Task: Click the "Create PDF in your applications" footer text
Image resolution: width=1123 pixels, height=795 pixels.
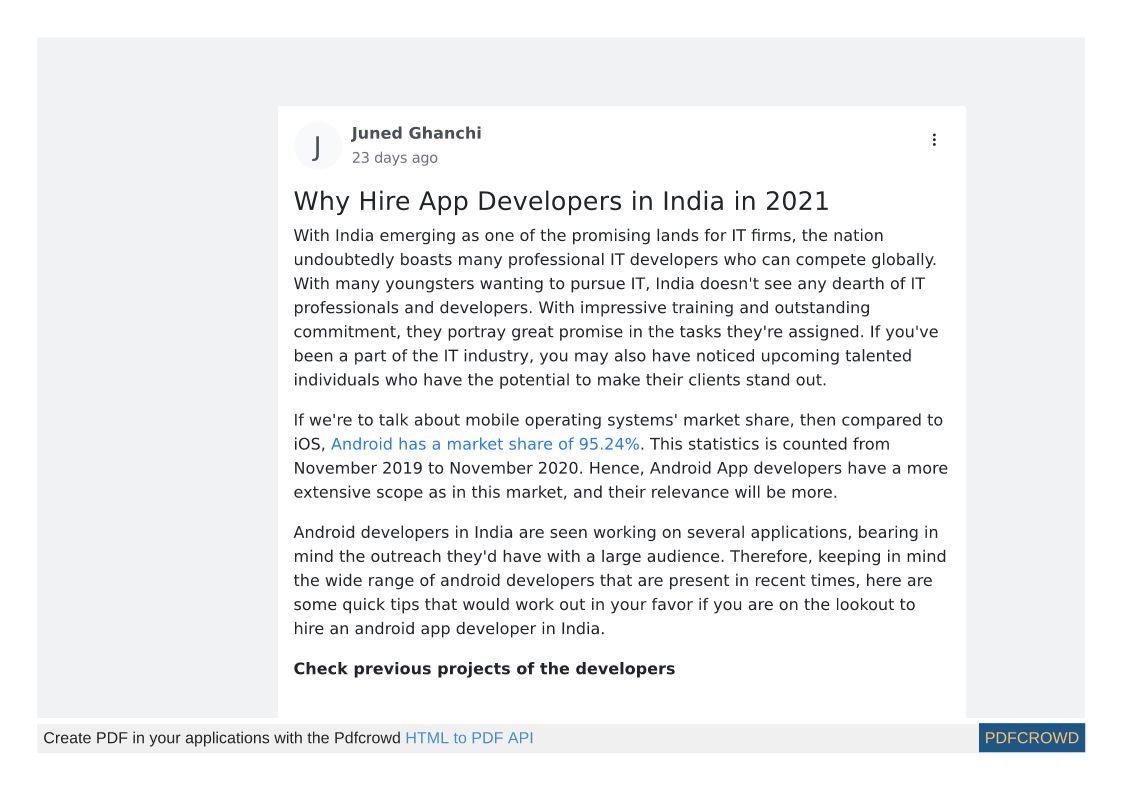Action: click(x=222, y=738)
